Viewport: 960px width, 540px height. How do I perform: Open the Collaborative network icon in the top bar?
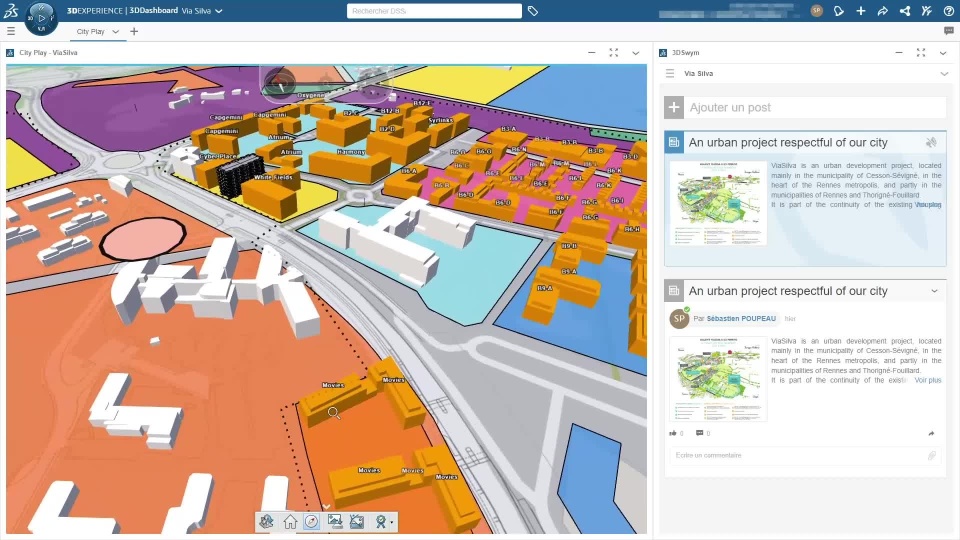click(x=904, y=11)
